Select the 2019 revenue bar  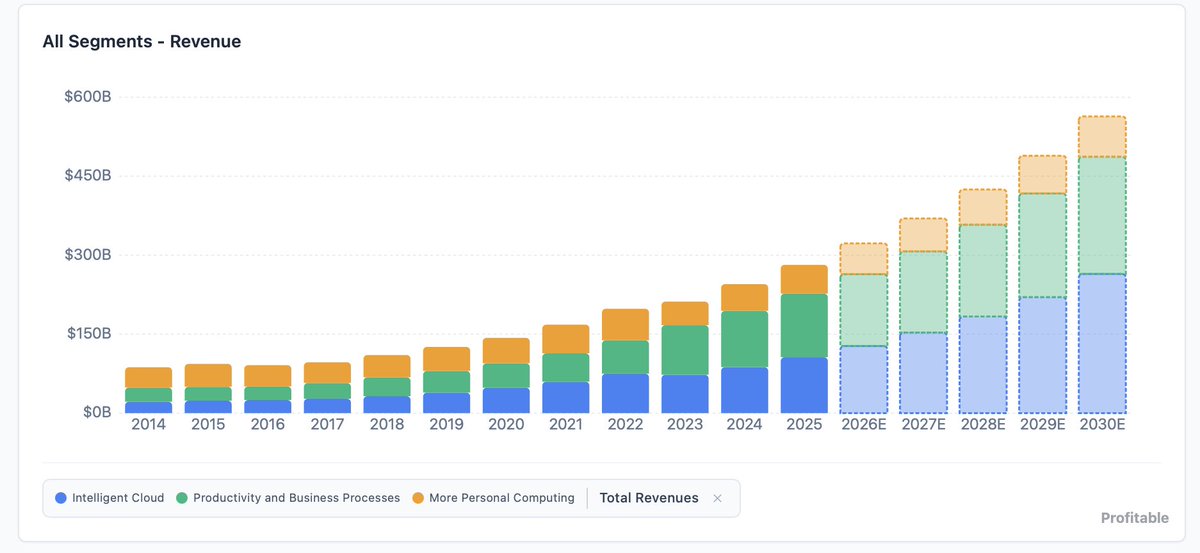pos(446,380)
